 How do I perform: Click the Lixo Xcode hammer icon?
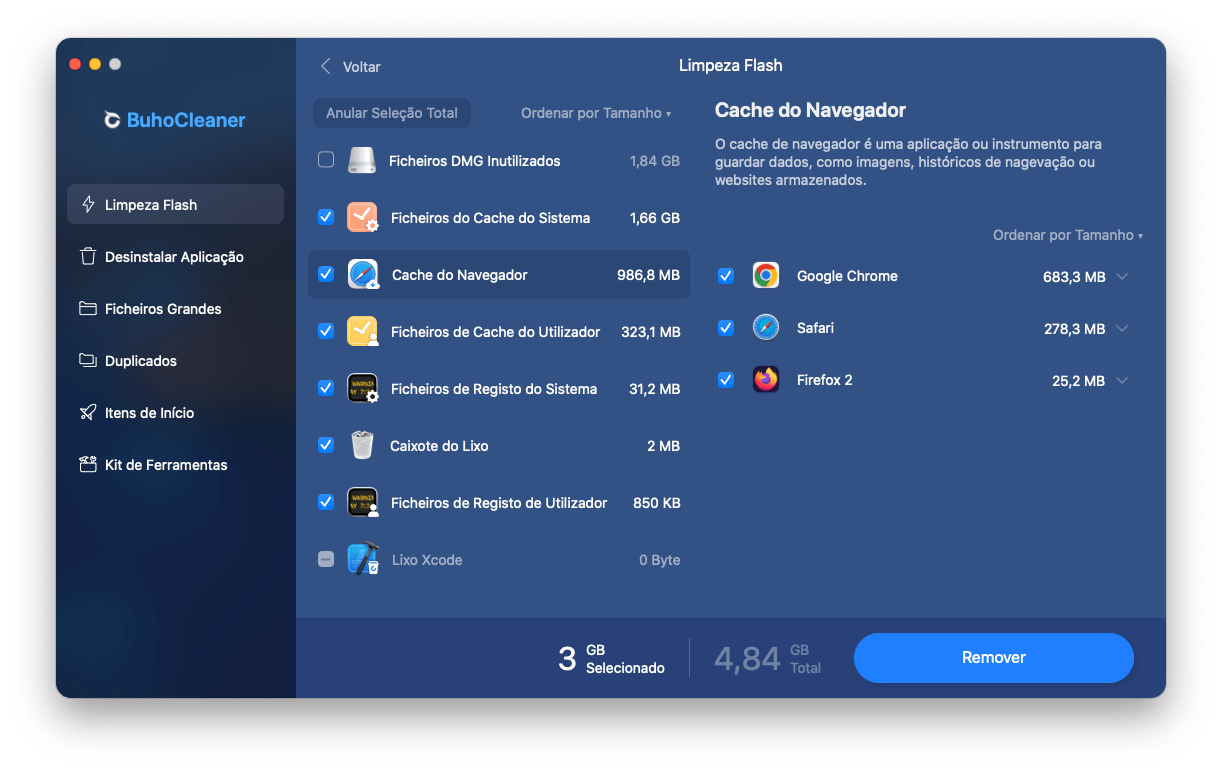click(362, 559)
